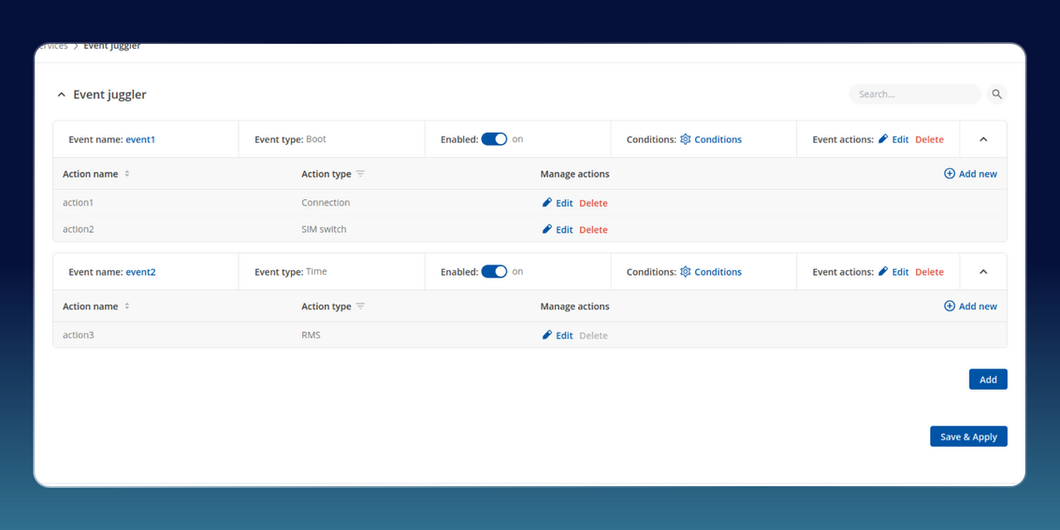
Task: Click the pencil Edit icon for action3
Action: pyautogui.click(x=547, y=336)
